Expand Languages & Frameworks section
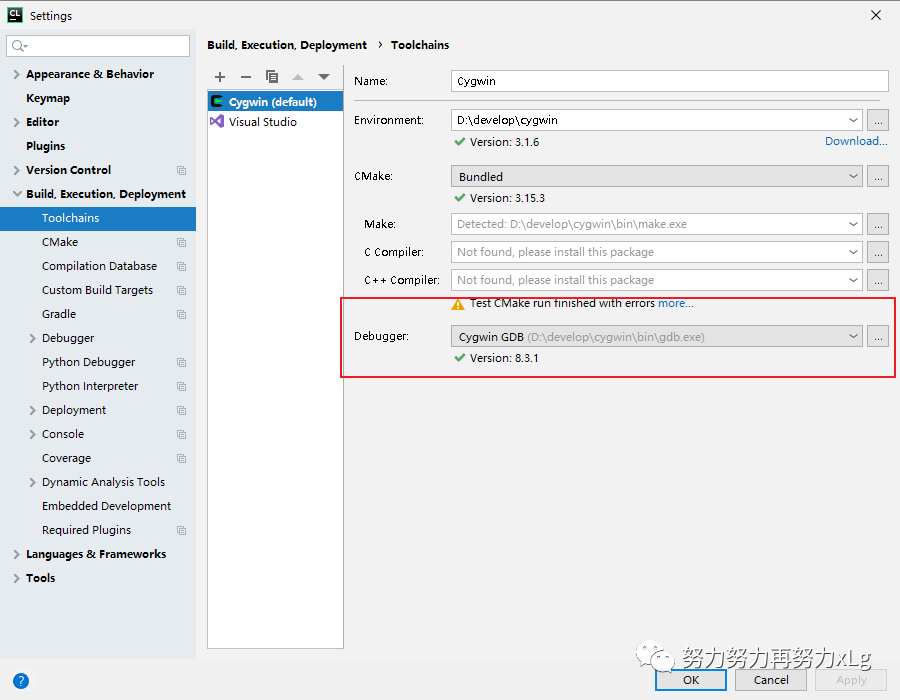900x700 pixels. (x=17, y=554)
